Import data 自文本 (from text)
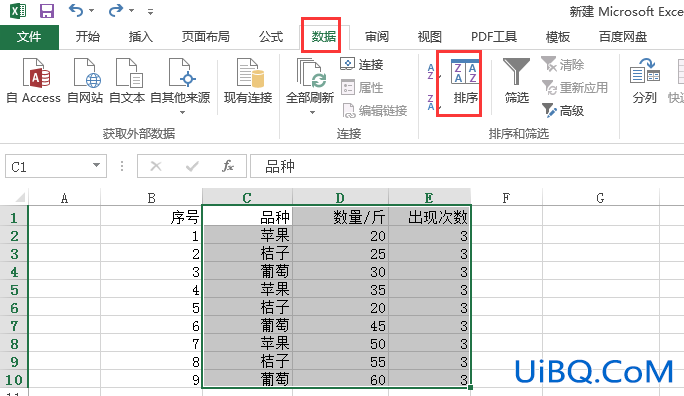 coord(127,81)
